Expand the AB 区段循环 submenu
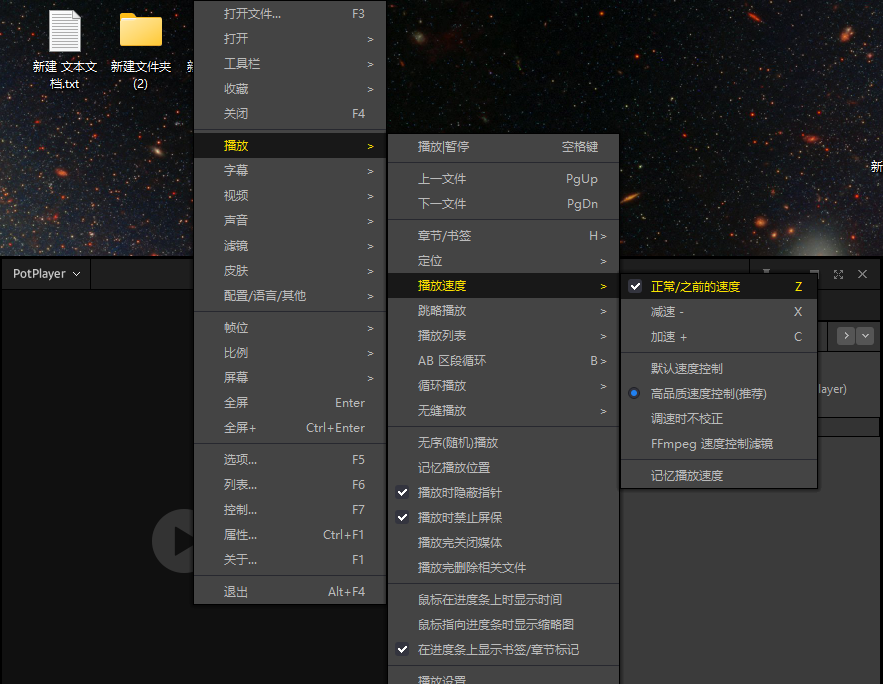883x684 pixels. 503,361
